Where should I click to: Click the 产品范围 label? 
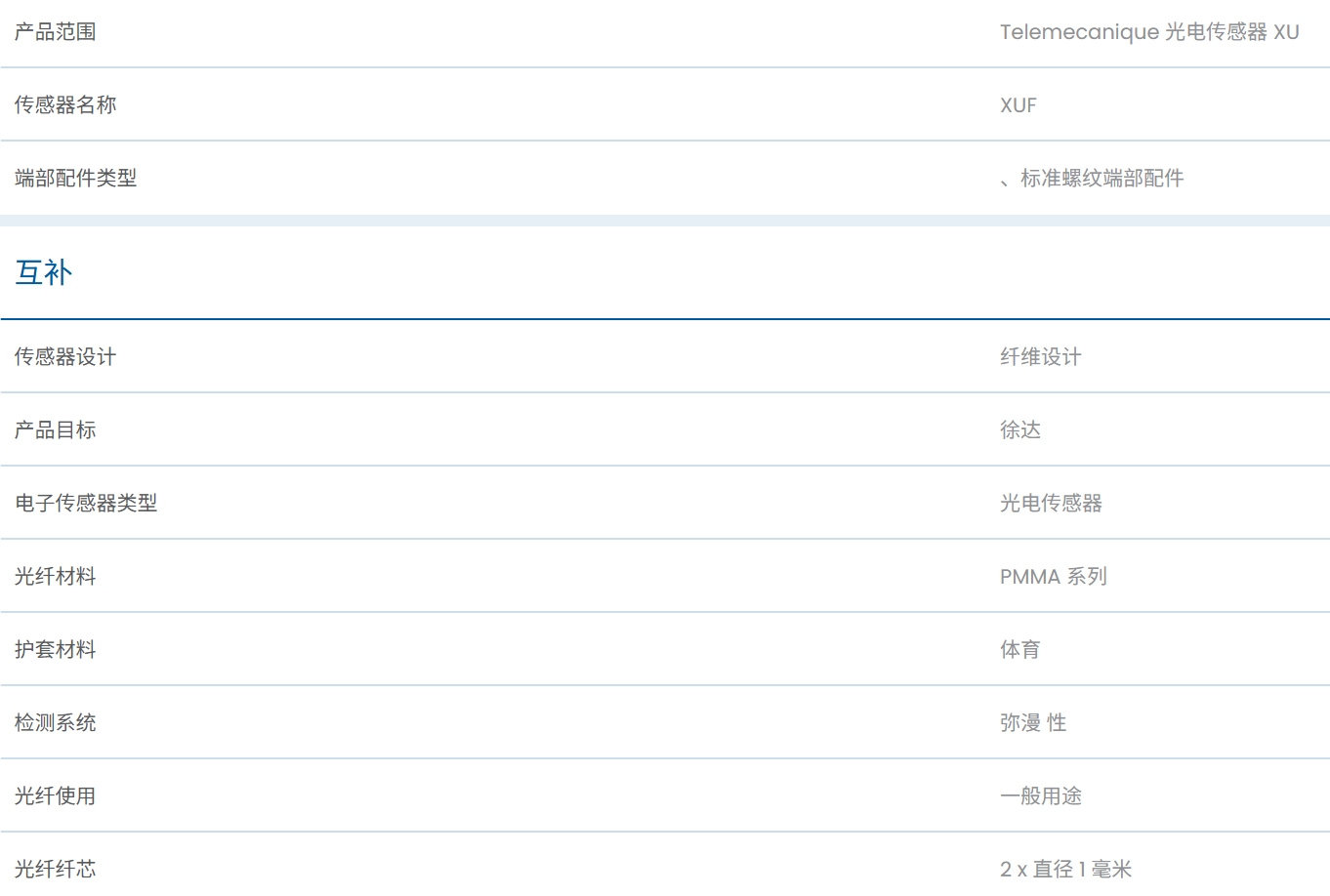point(56,32)
